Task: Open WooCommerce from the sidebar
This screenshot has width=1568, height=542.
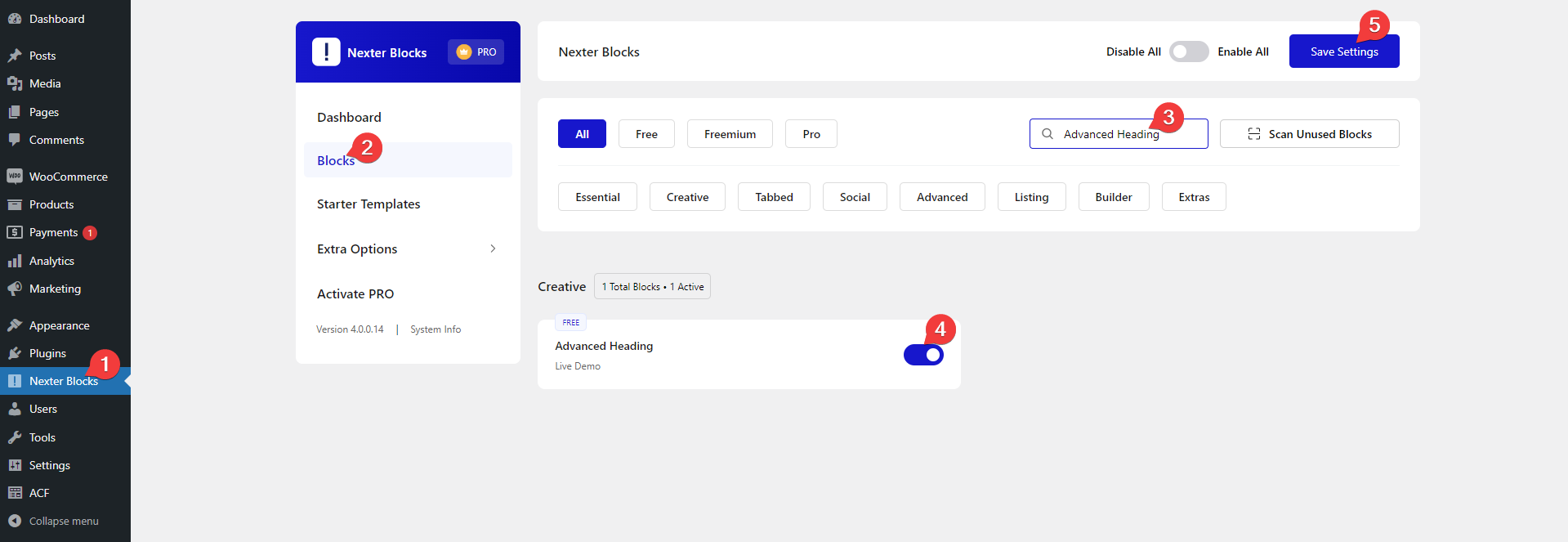Action: pos(68,177)
